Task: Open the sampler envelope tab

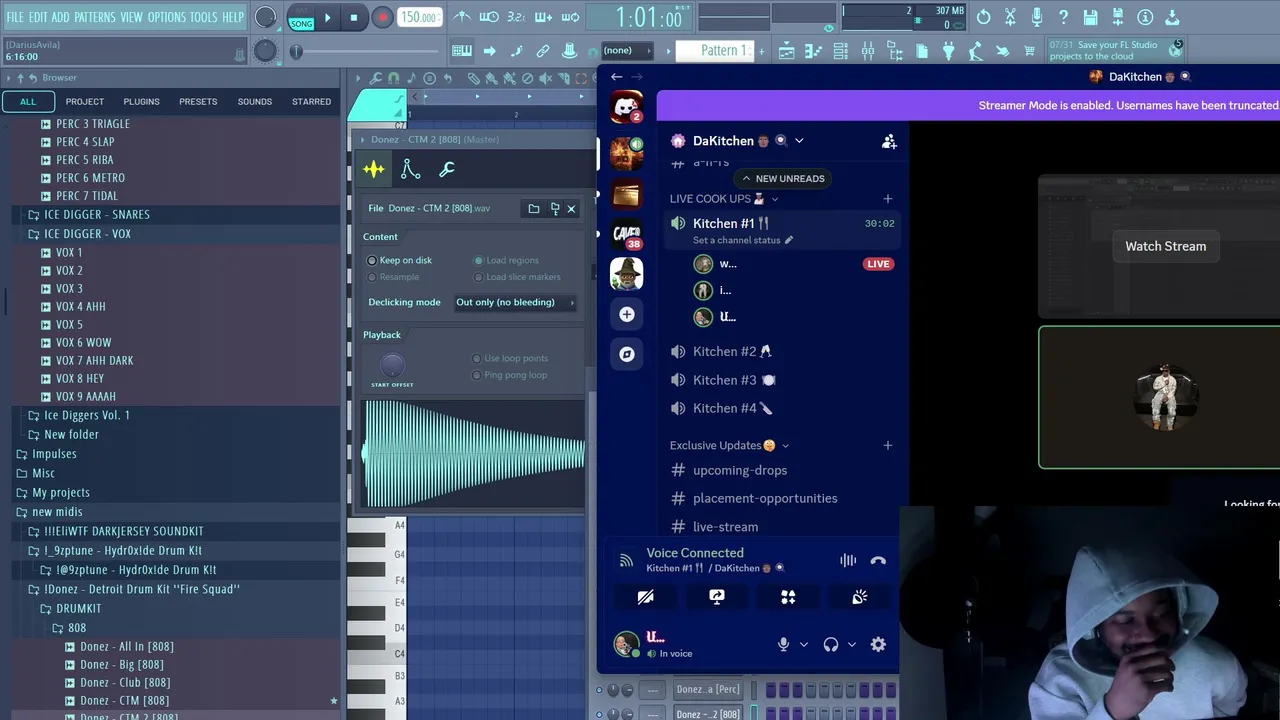Action: 410,169
